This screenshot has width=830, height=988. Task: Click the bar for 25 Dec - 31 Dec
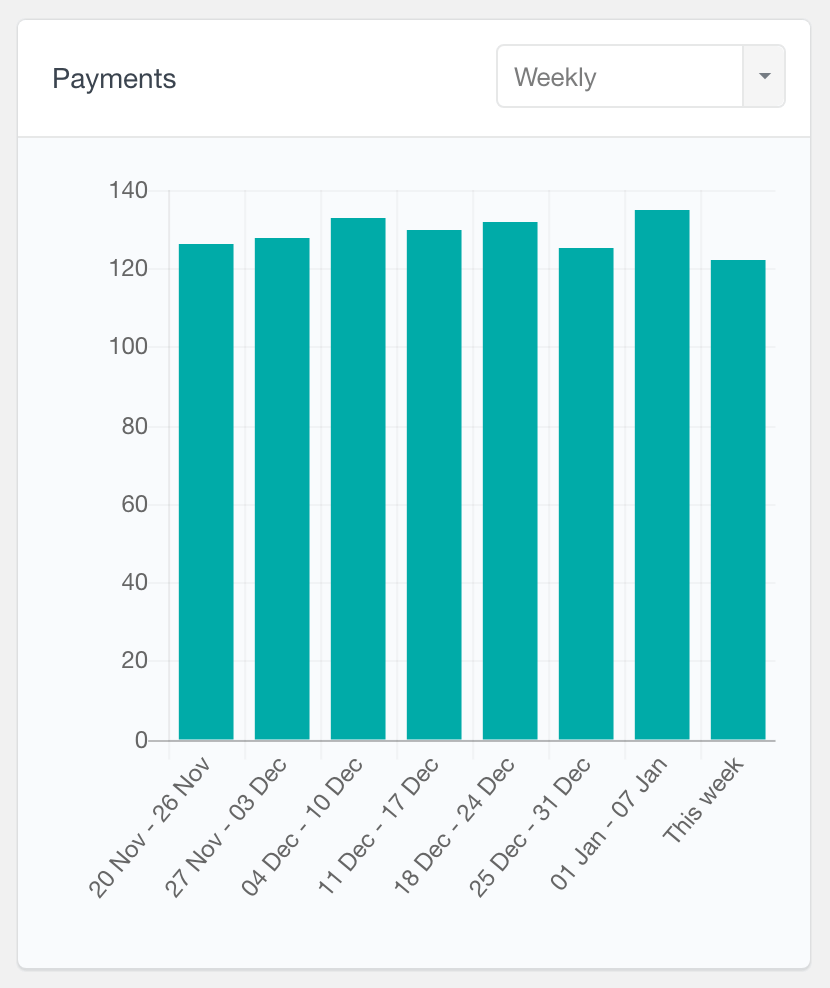[x=586, y=494]
